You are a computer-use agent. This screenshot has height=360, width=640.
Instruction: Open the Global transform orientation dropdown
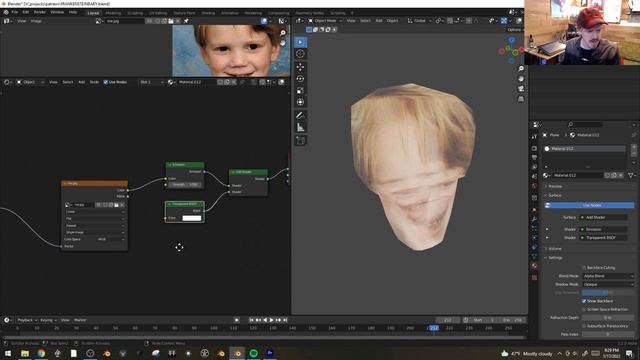click(420, 21)
